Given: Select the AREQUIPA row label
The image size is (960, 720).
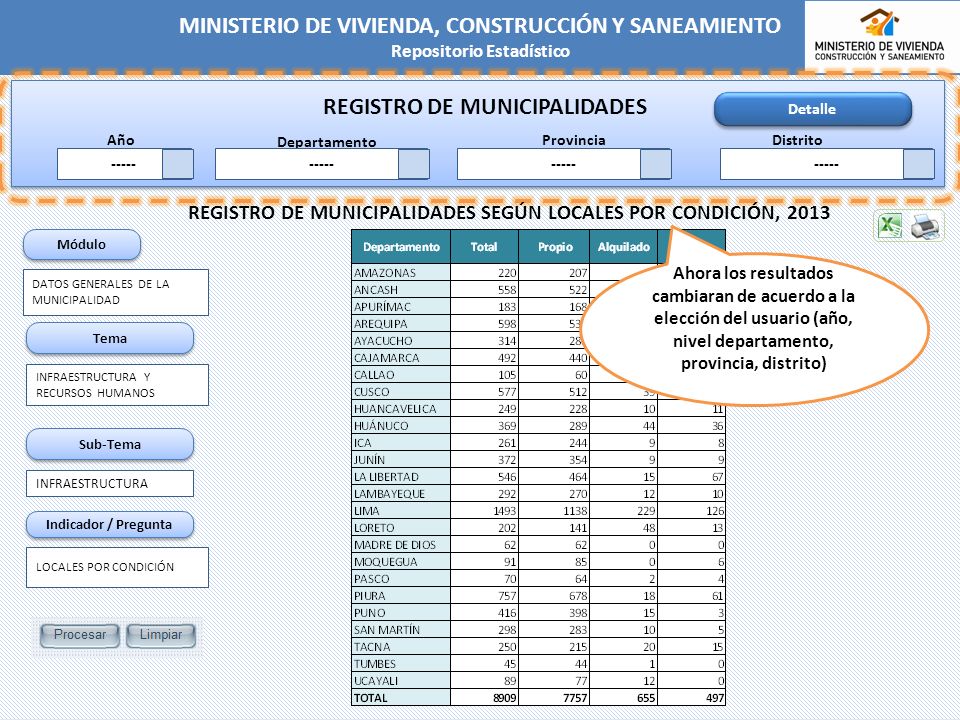Looking at the screenshot, I should [x=401, y=324].
